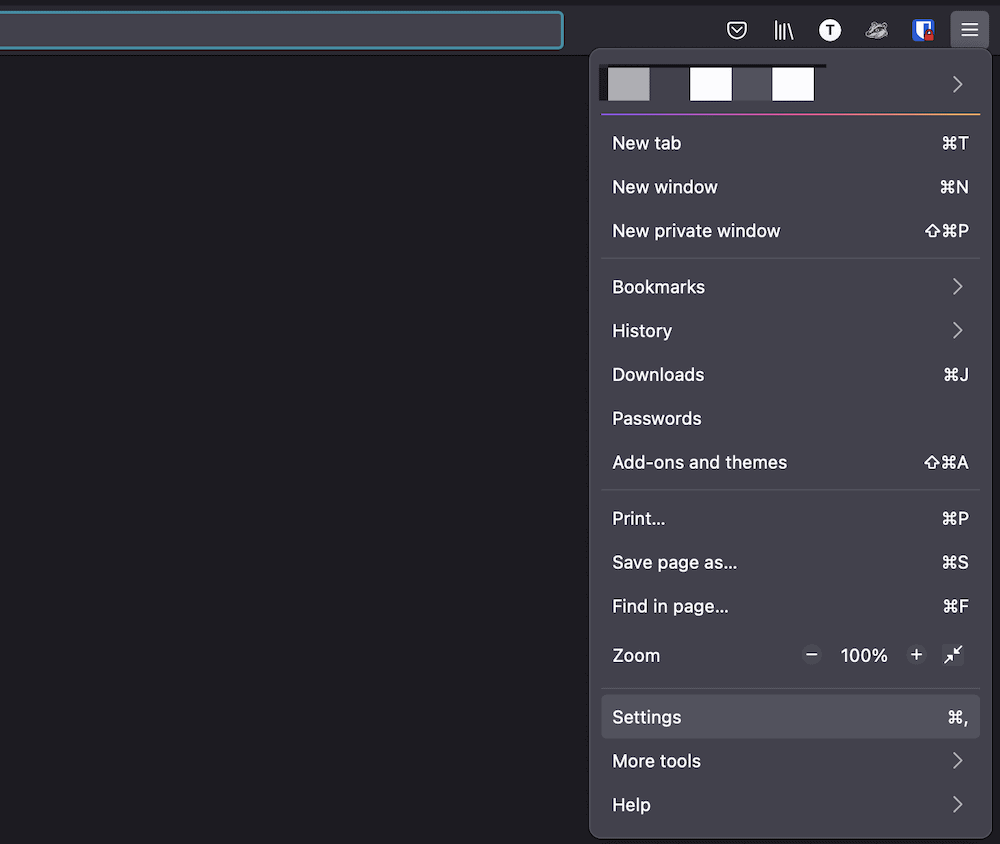The height and width of the screenshot is (844, 1000).
Task: Click the 100% zoom level indicator
Action: coord(864,655)
